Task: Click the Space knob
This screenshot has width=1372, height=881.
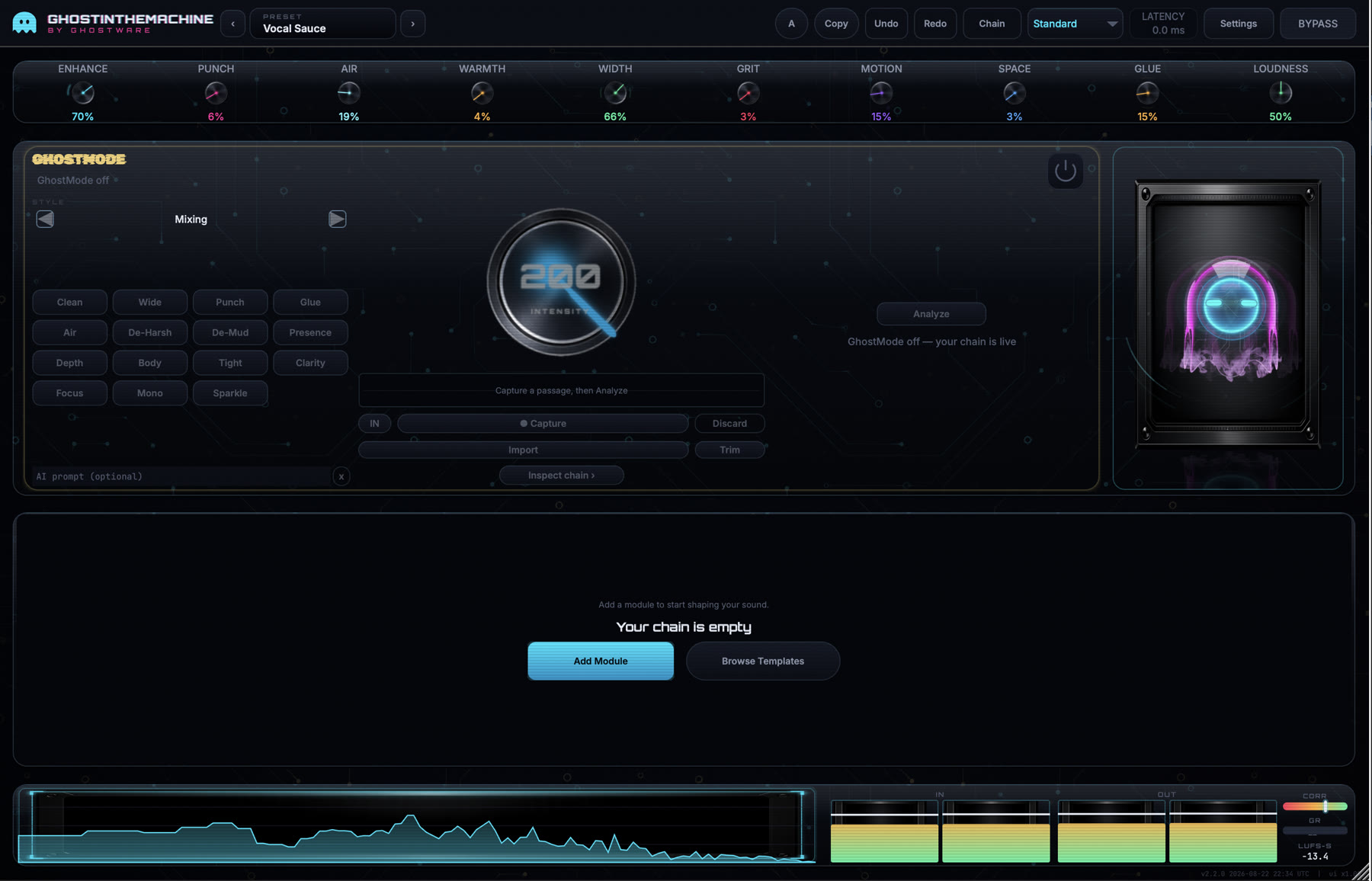Action: (1014, 93)
